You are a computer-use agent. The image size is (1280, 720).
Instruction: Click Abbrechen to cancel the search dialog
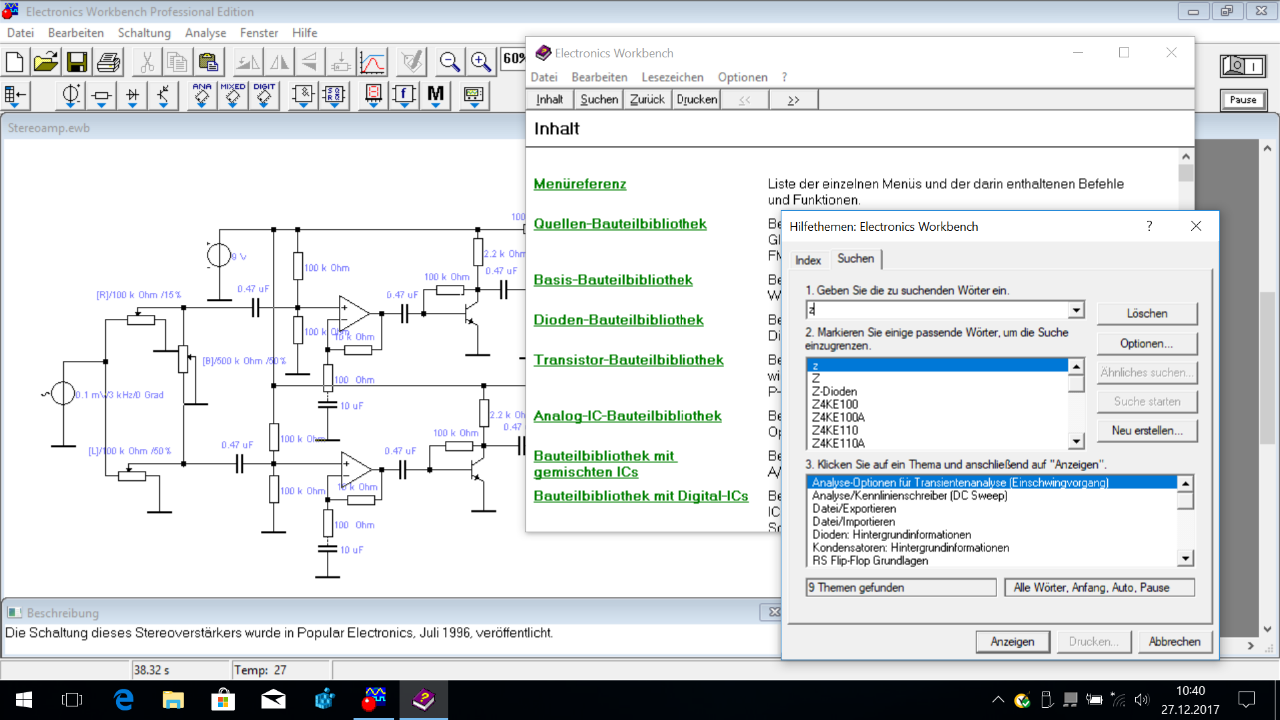point(1174,642)
